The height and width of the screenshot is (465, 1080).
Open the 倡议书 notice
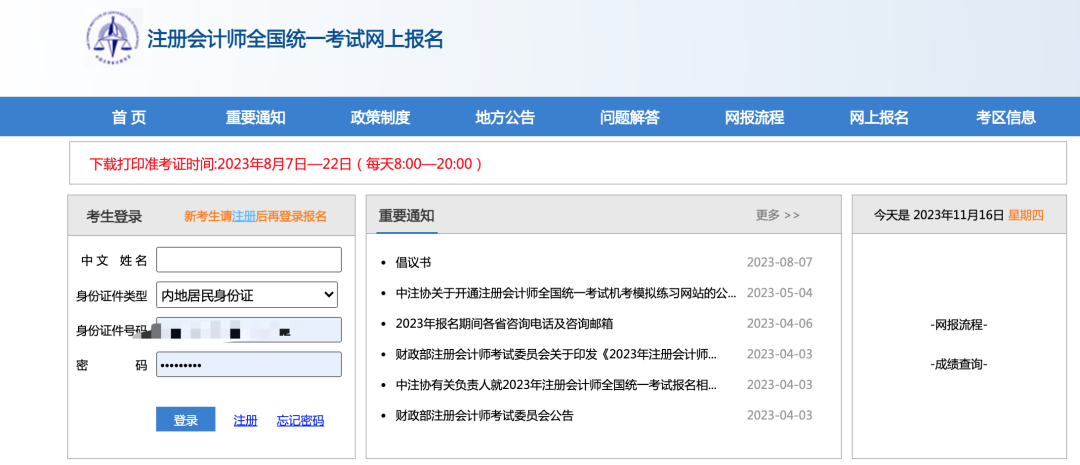click(x=413, y=263)
